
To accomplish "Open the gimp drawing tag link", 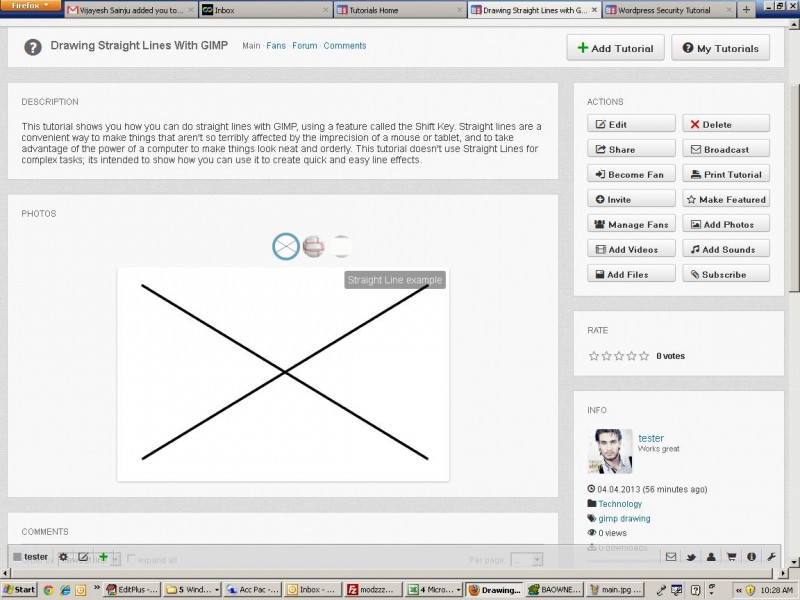I will pos(624,518).
